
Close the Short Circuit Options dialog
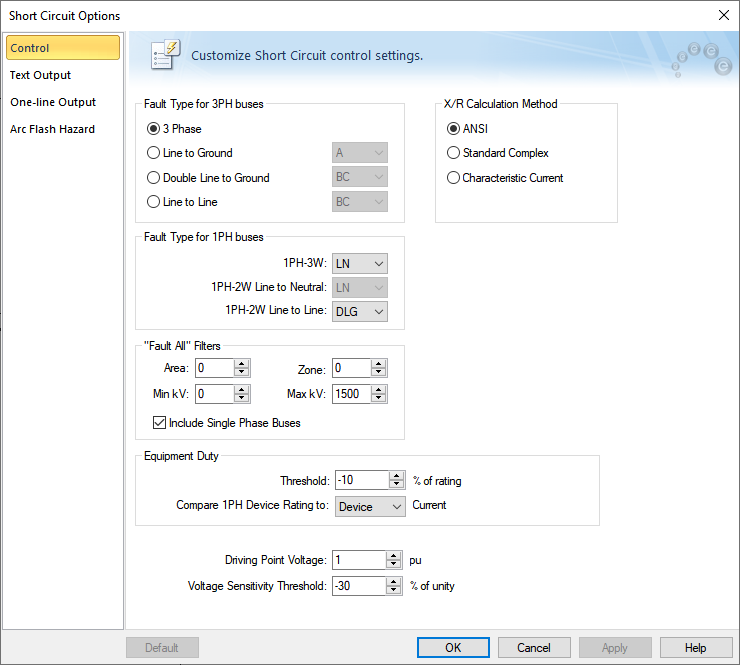point(723,15)
